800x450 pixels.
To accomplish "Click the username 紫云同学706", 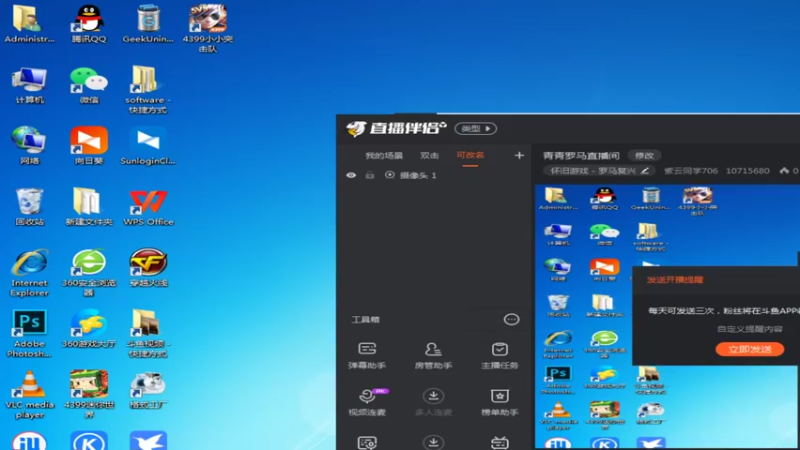I will click(x=691, y=171).
